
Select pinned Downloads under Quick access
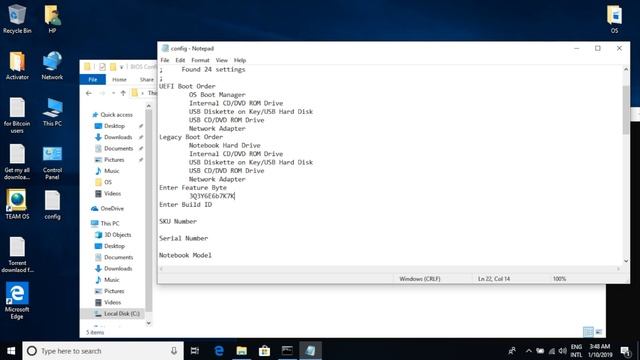[x=118, y=137]
